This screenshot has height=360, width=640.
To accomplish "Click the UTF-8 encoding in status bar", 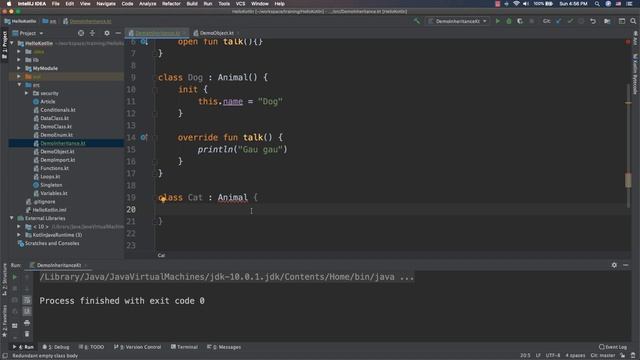I will (553, 356).
